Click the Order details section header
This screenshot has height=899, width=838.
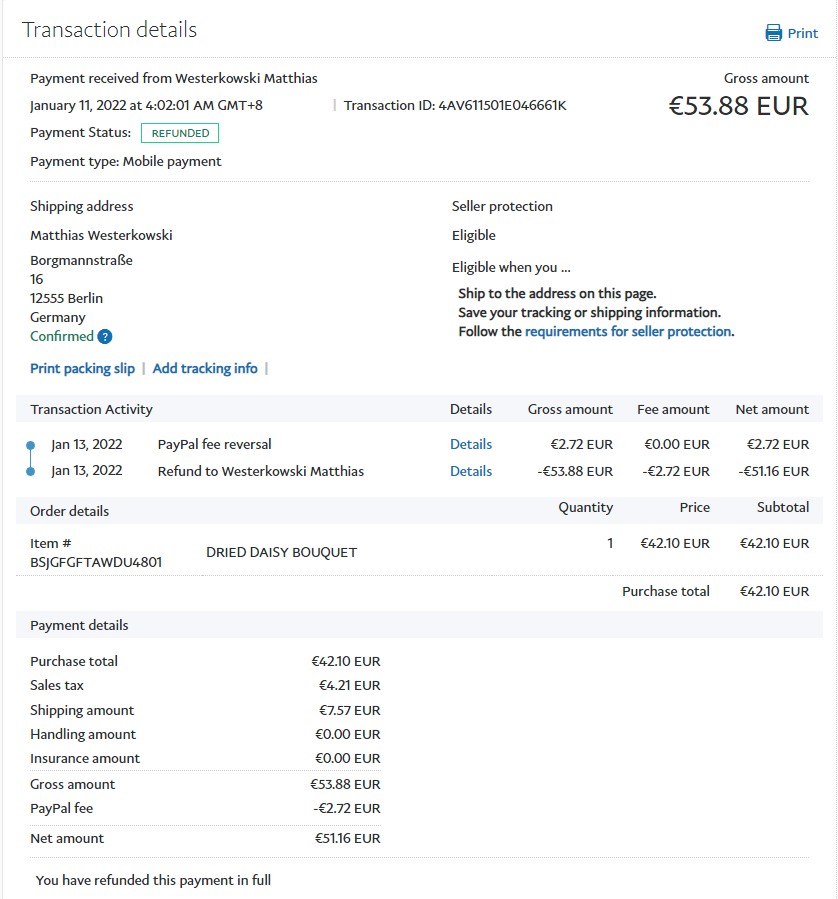click(x=69, y=511)
